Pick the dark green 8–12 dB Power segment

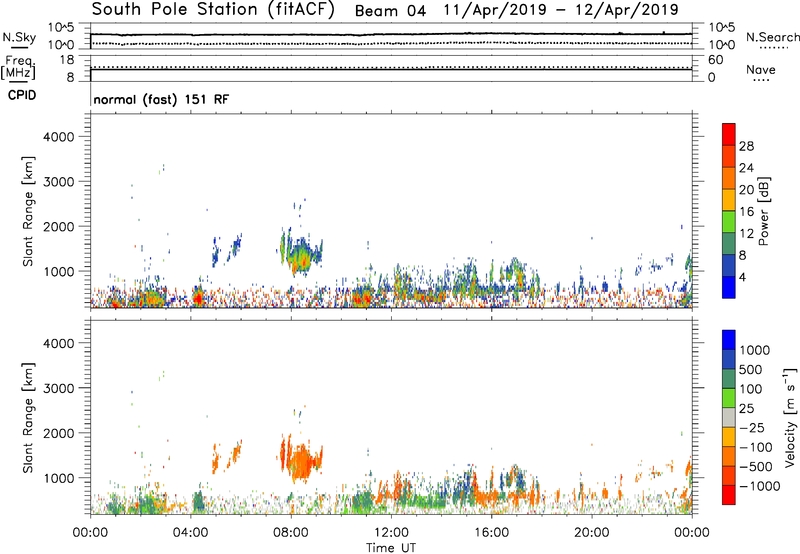click(x=729, y=244)
